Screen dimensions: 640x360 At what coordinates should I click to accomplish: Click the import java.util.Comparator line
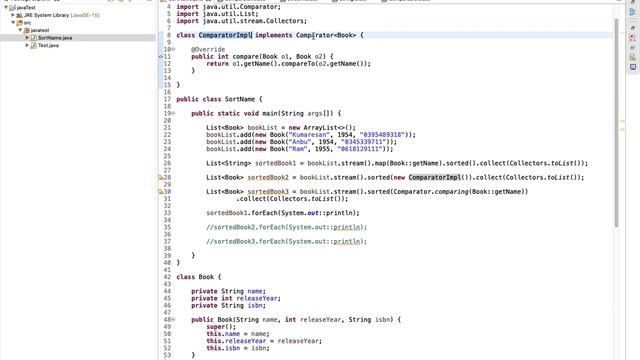tap(229, 7)
